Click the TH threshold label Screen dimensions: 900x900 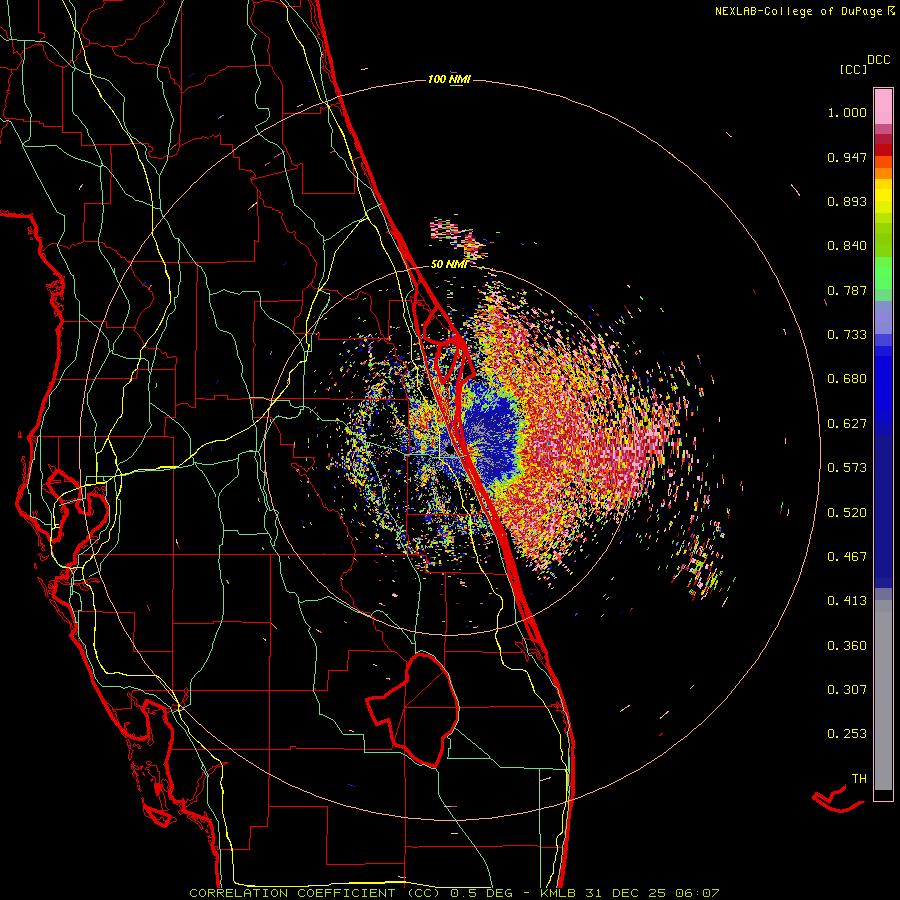tap(859, 779)
